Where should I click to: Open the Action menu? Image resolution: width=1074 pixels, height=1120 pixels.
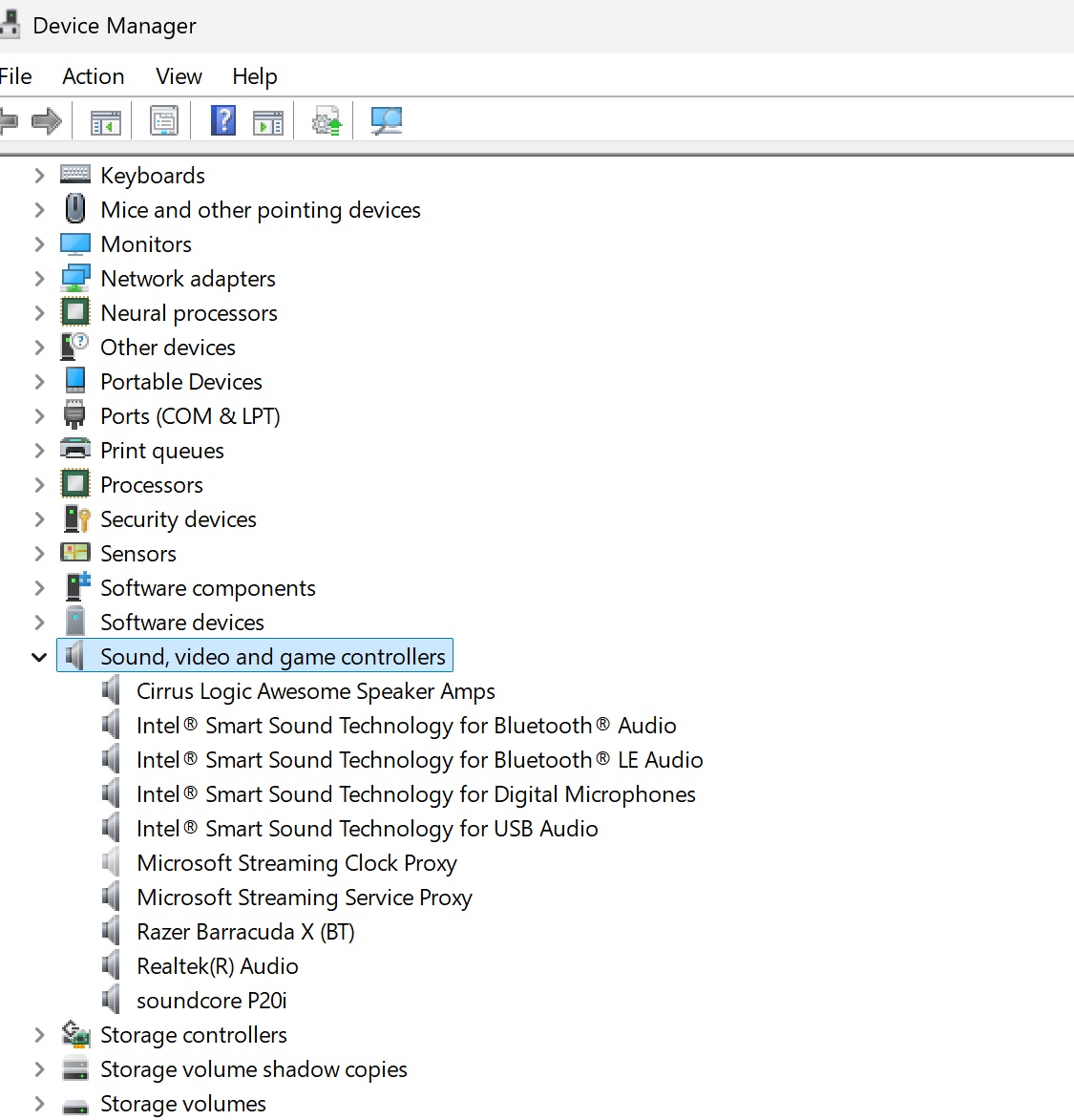click(x=93, y=75)
